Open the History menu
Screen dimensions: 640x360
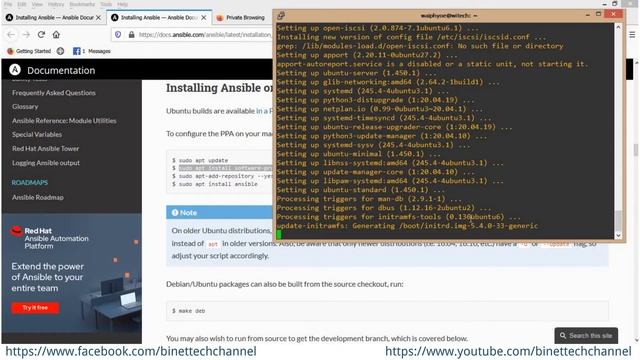pyautogui.click(x=56, y=4)
